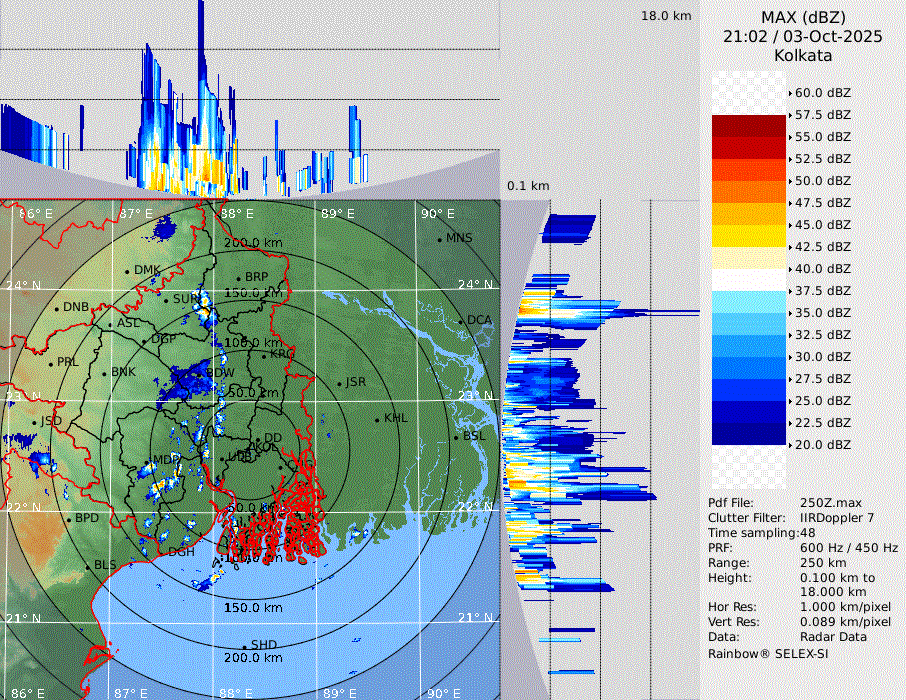
Task: Click the 20.0 dBZ legend label
Action: click(x=822, y=444)
